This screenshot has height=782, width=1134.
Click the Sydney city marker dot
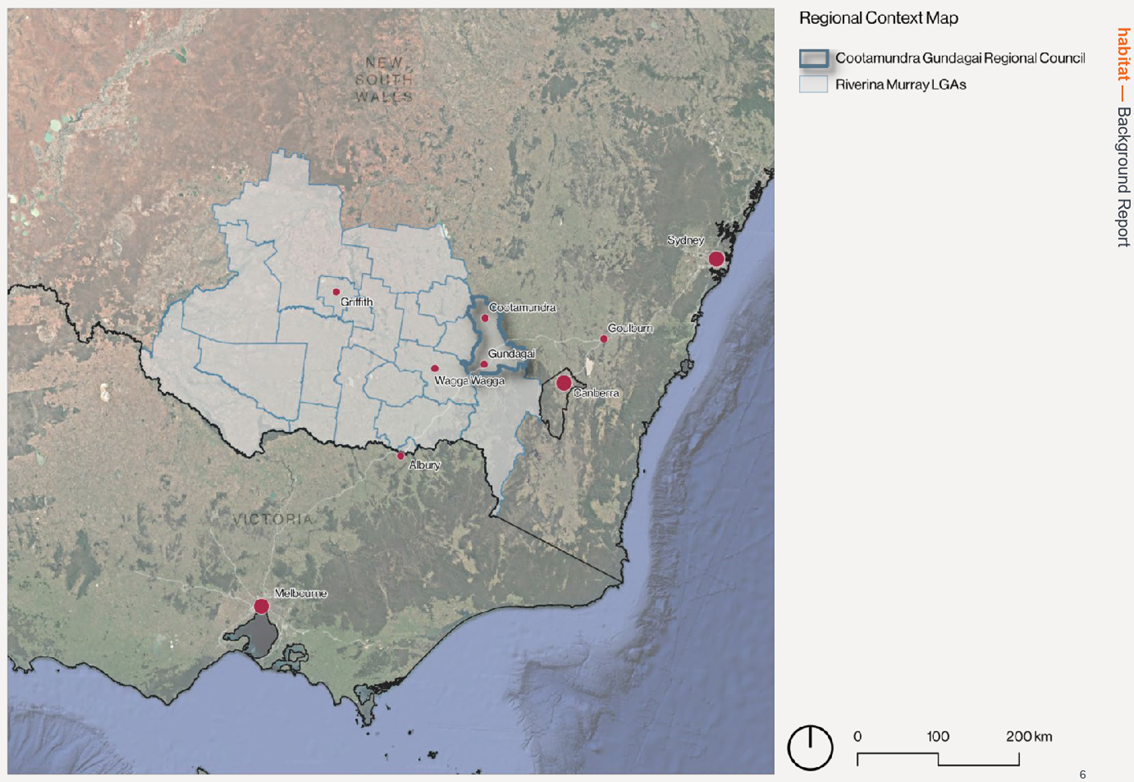tap(716, 259)
